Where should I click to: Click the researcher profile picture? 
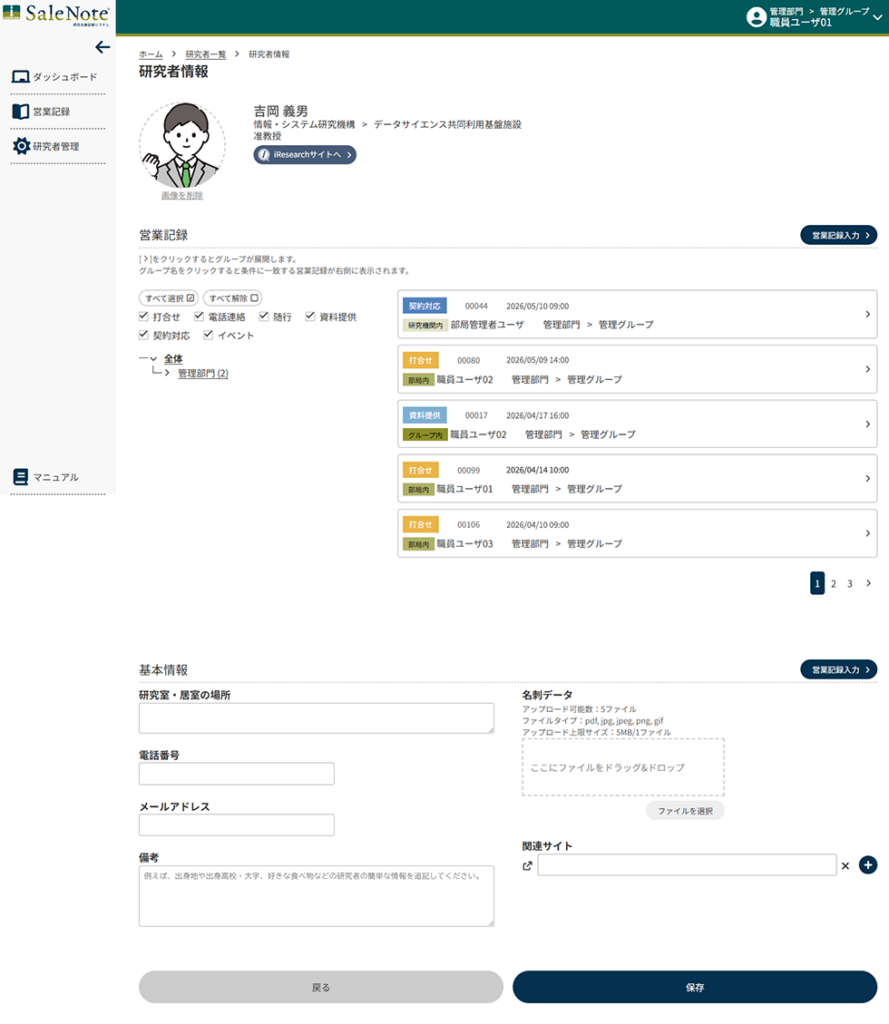(182, 144)
